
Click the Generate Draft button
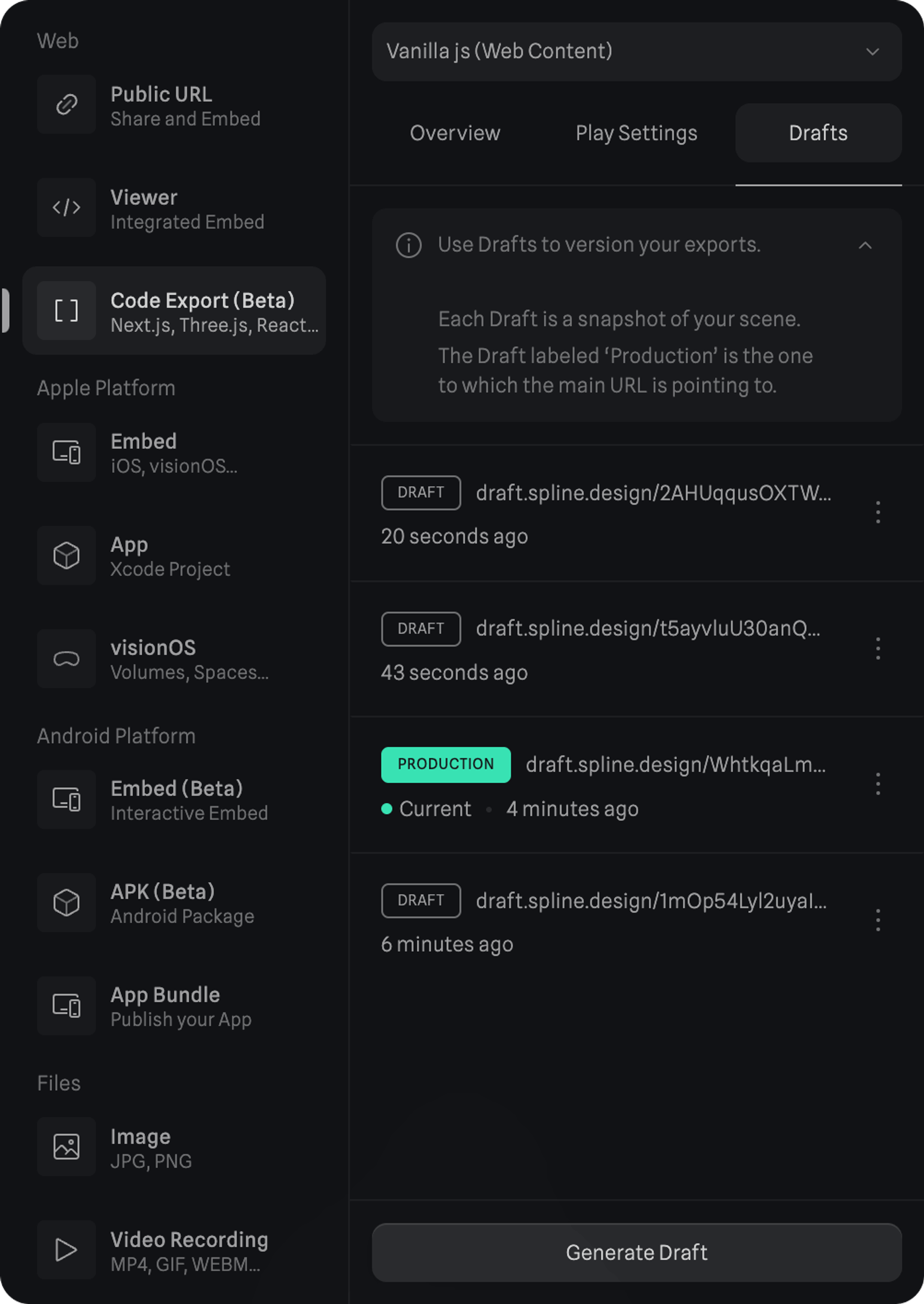point(636,1253)
